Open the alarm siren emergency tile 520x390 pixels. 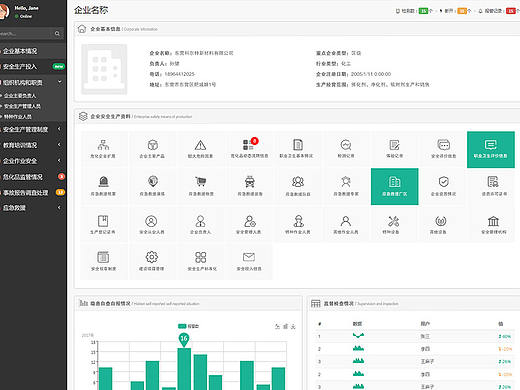[104, 186]
